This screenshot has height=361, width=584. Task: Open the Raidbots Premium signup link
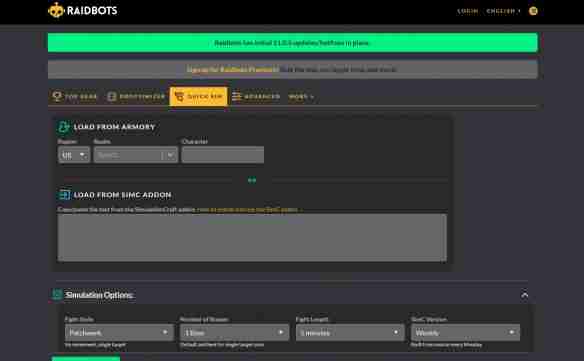point(233,69)
